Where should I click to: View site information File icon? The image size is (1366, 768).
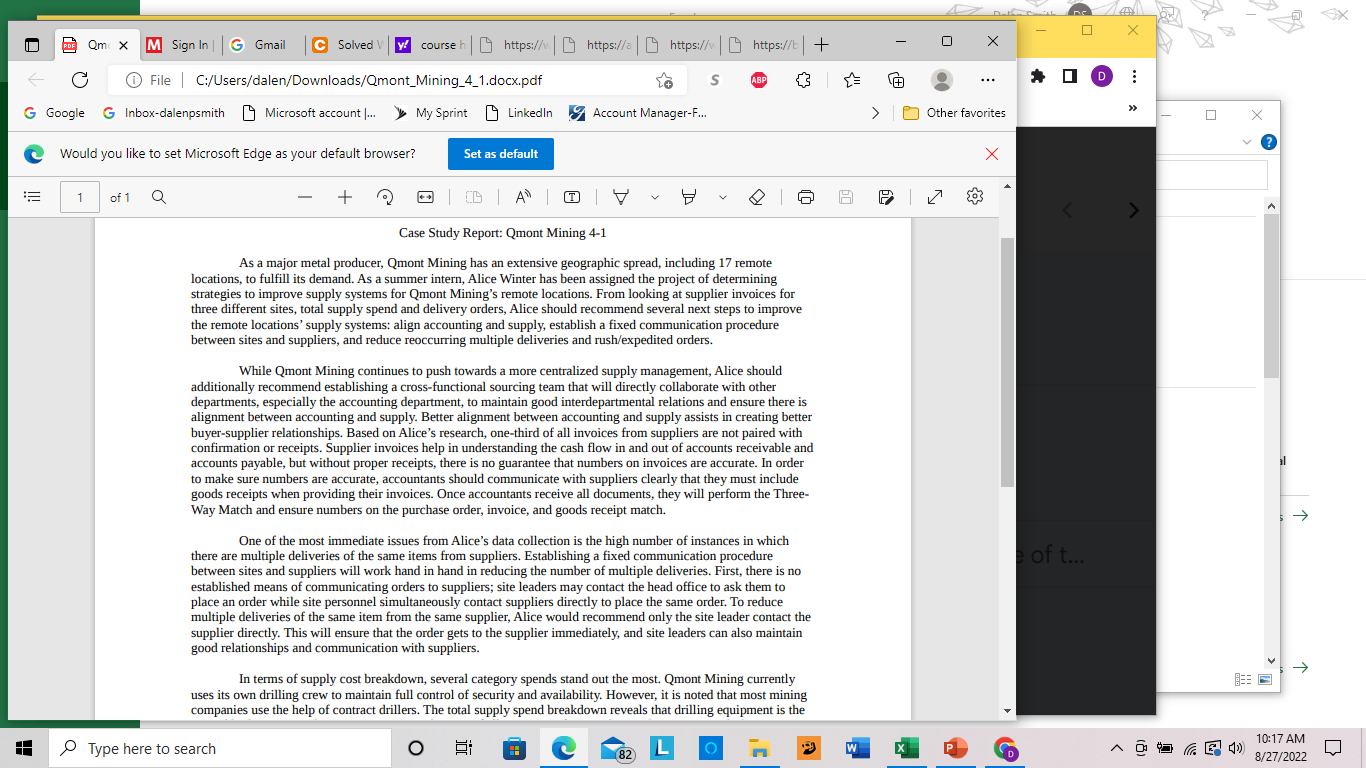pyautogui.click(x=148, y=80)
